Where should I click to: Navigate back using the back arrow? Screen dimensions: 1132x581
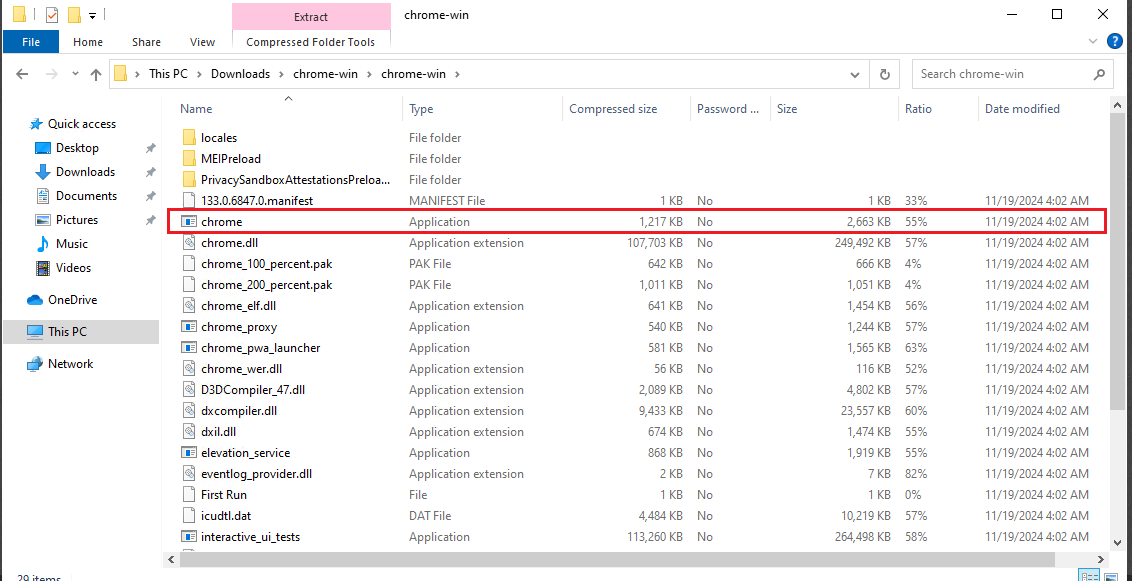point(22,73)
